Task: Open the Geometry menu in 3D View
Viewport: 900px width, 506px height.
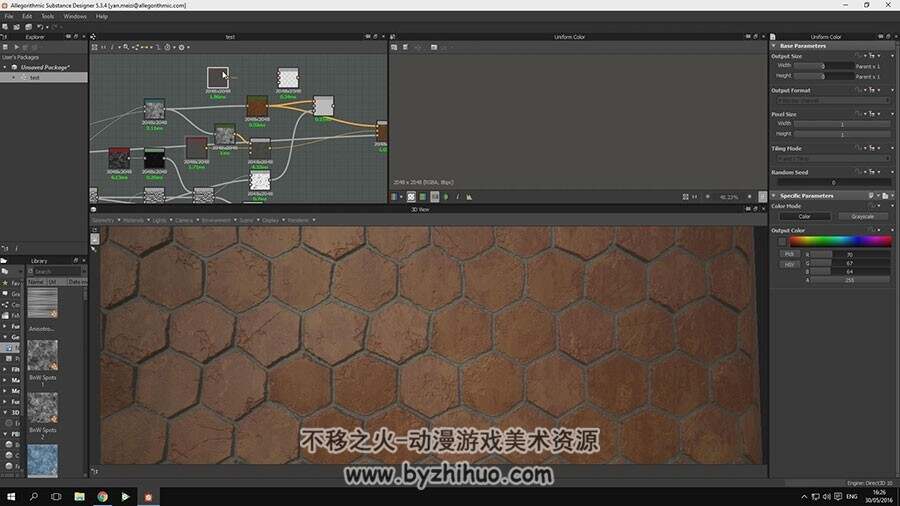Action: (104, 220)
